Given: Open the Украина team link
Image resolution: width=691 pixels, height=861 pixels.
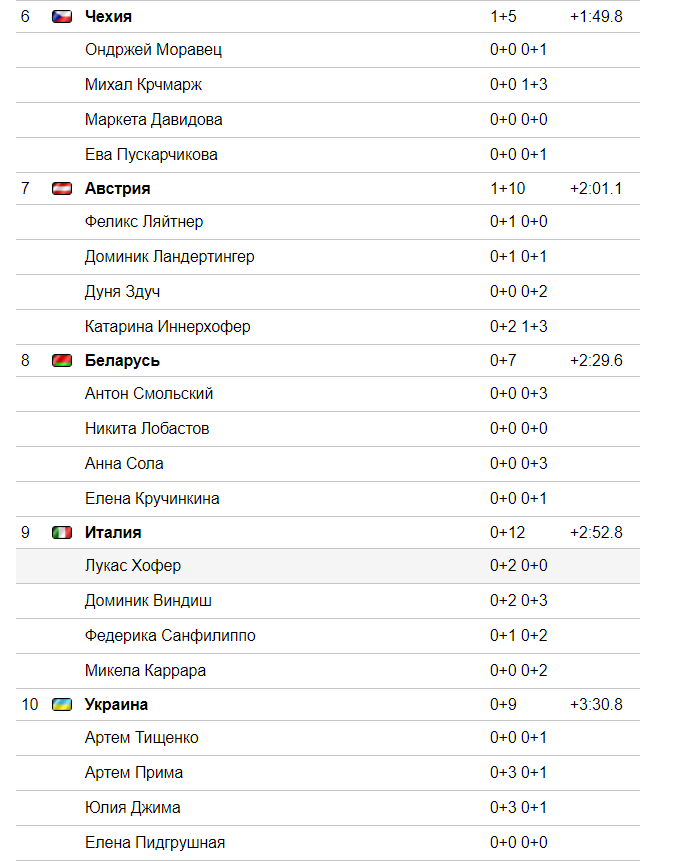Looking at the screenshot, I should coord(116,704).
